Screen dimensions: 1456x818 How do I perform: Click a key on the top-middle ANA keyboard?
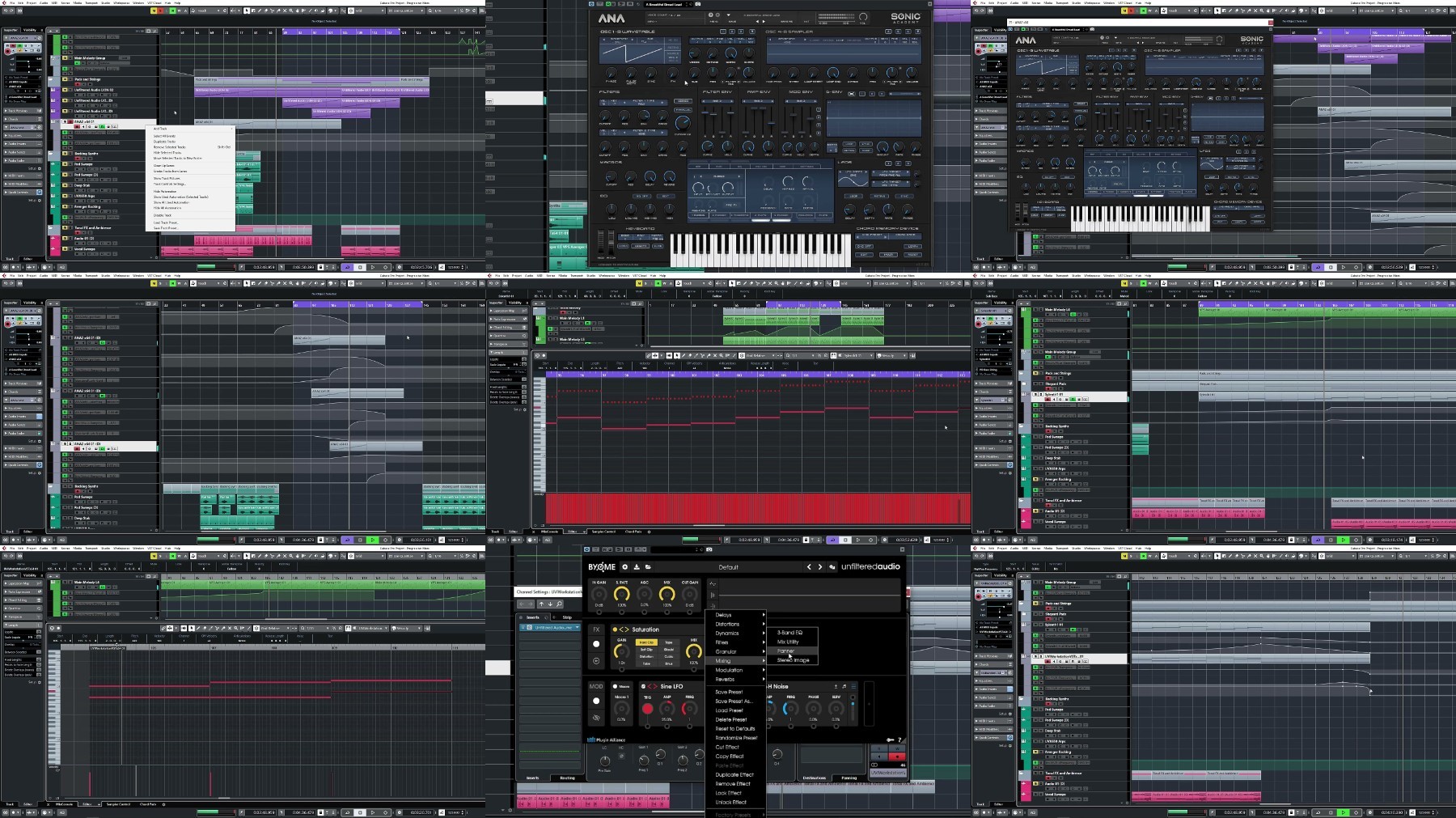coord(761,249)
